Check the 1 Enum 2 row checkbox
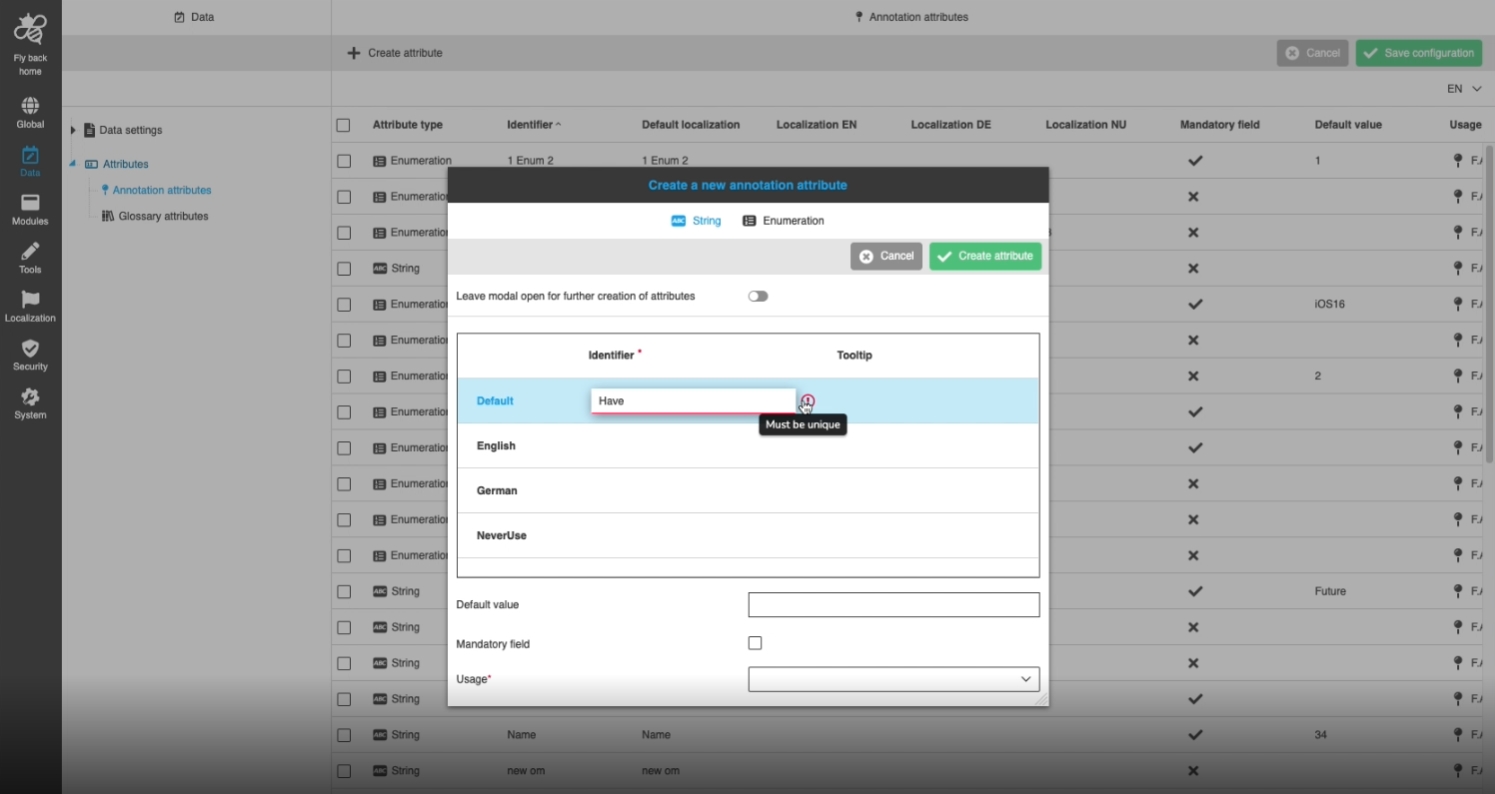 [x=344, y=160]
